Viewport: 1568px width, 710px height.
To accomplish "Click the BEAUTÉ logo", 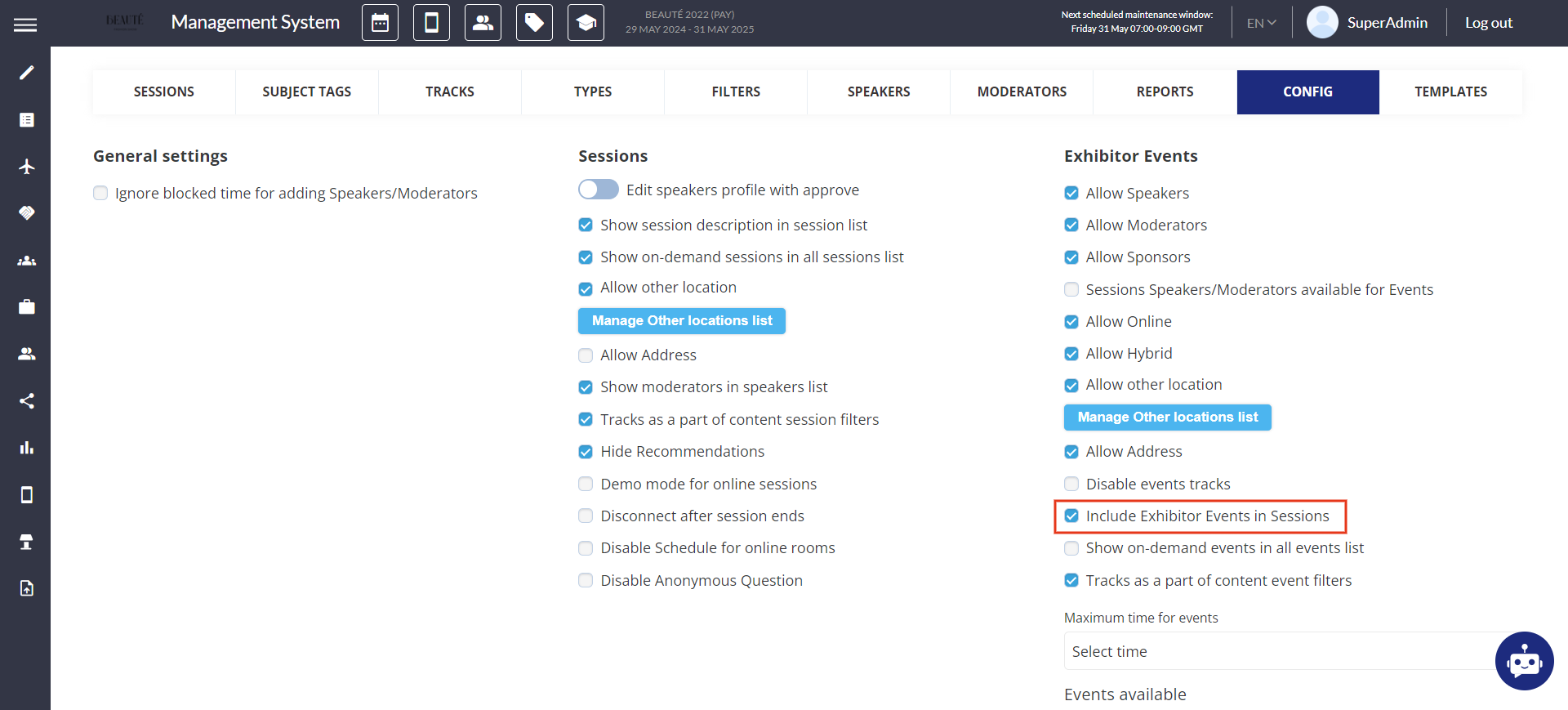I will click(125, 21).
